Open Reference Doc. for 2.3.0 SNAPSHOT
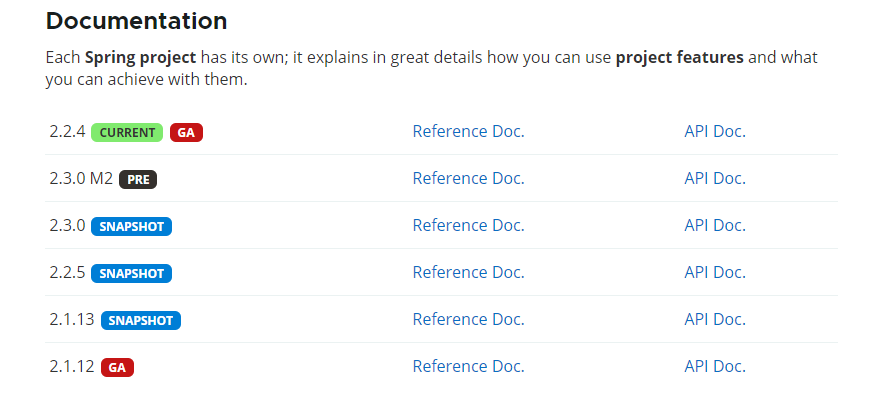The width and height of the screenshot is (870, 413). coord(468,225)
